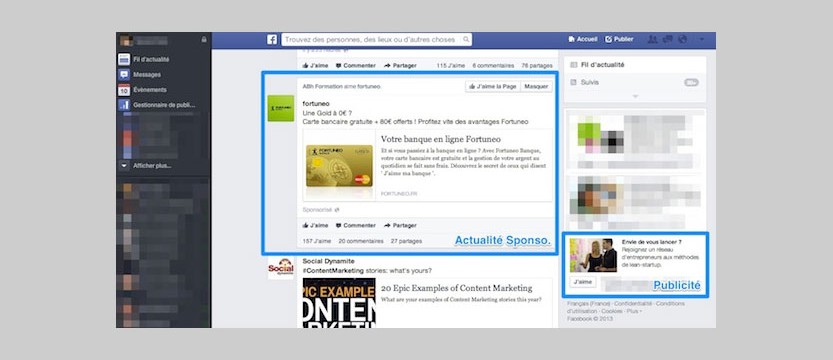Open the messages icon in top bar
The width and height of the screenshot is (833, 360).
[x=668, y=39]
